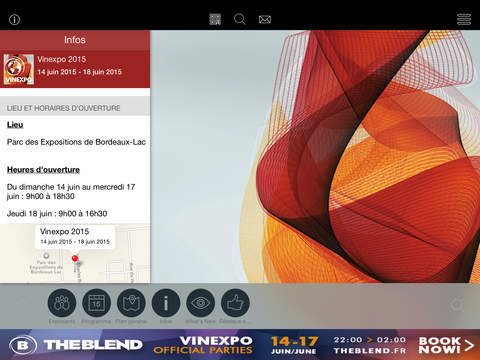The image size is (480, 360).
Task: Open the THEBLEND.FR link on the banner
Action: coord(370,351)
